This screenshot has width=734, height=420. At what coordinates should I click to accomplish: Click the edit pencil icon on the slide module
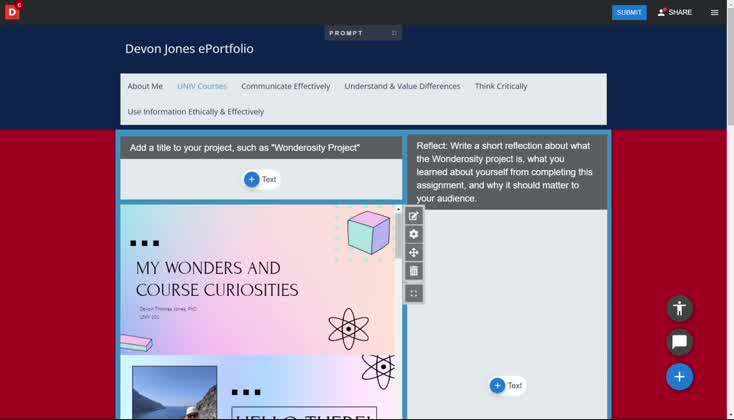tap(414, 216)
